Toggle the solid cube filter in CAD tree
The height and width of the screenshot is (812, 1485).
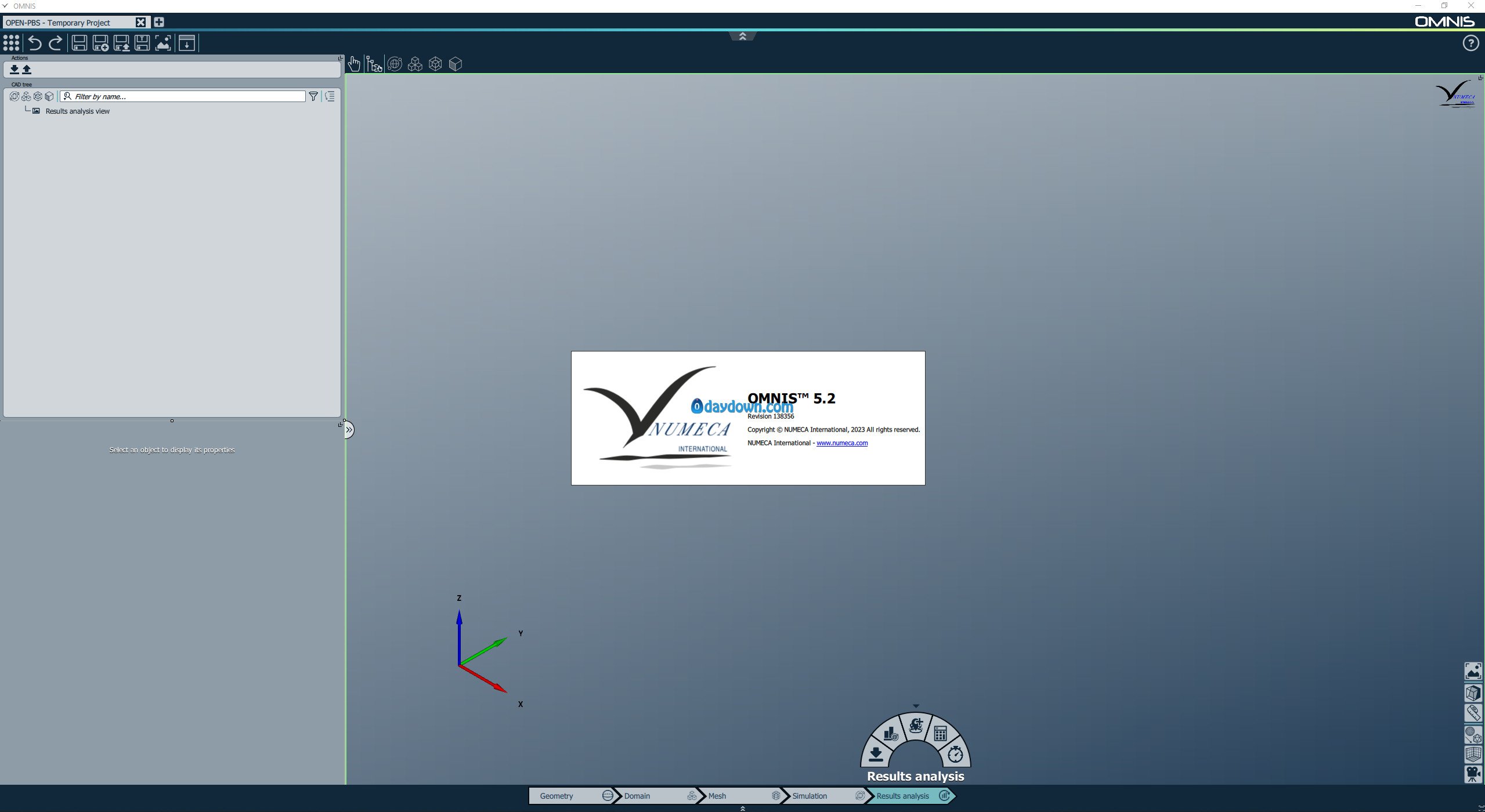point(49,96)
